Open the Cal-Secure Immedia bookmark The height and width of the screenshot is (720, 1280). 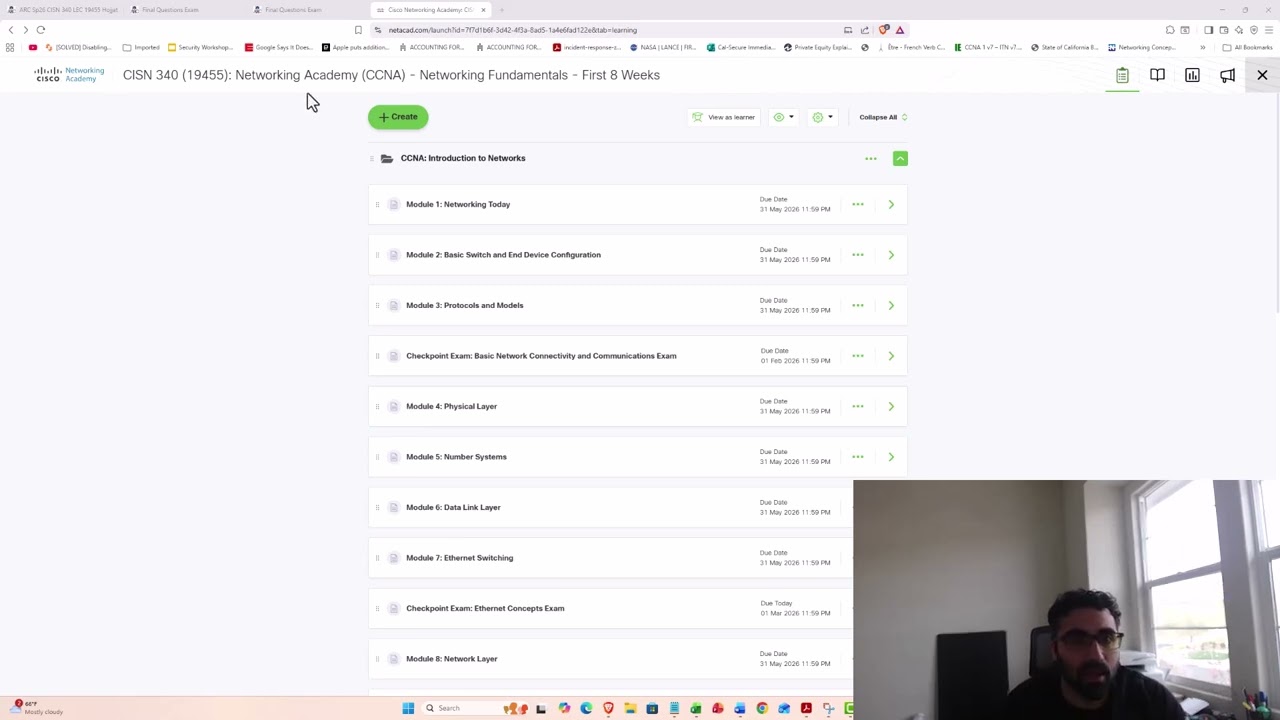point(740,47)
